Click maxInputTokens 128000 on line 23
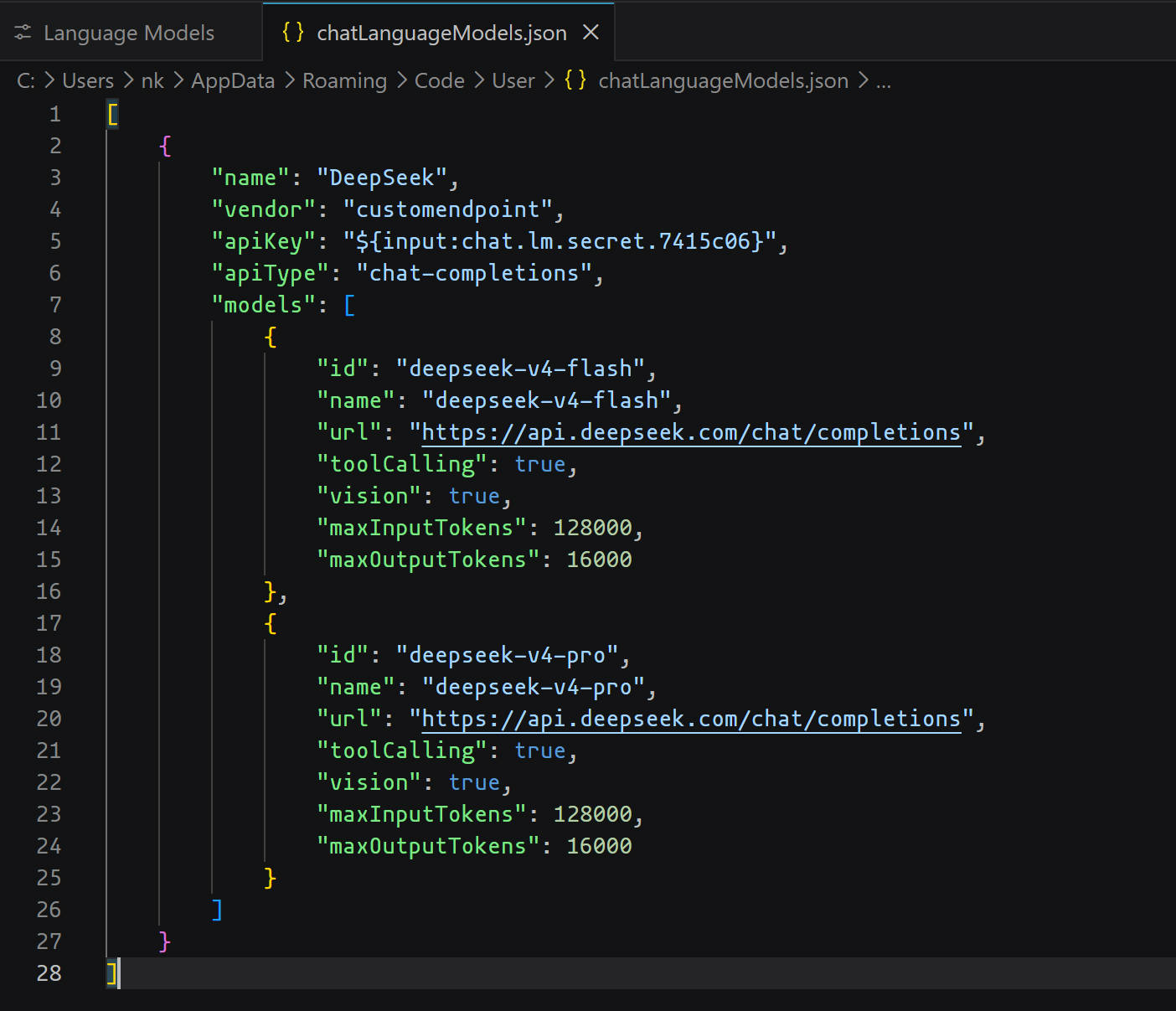This screenshot has width=1176, height=1011. 593,814
